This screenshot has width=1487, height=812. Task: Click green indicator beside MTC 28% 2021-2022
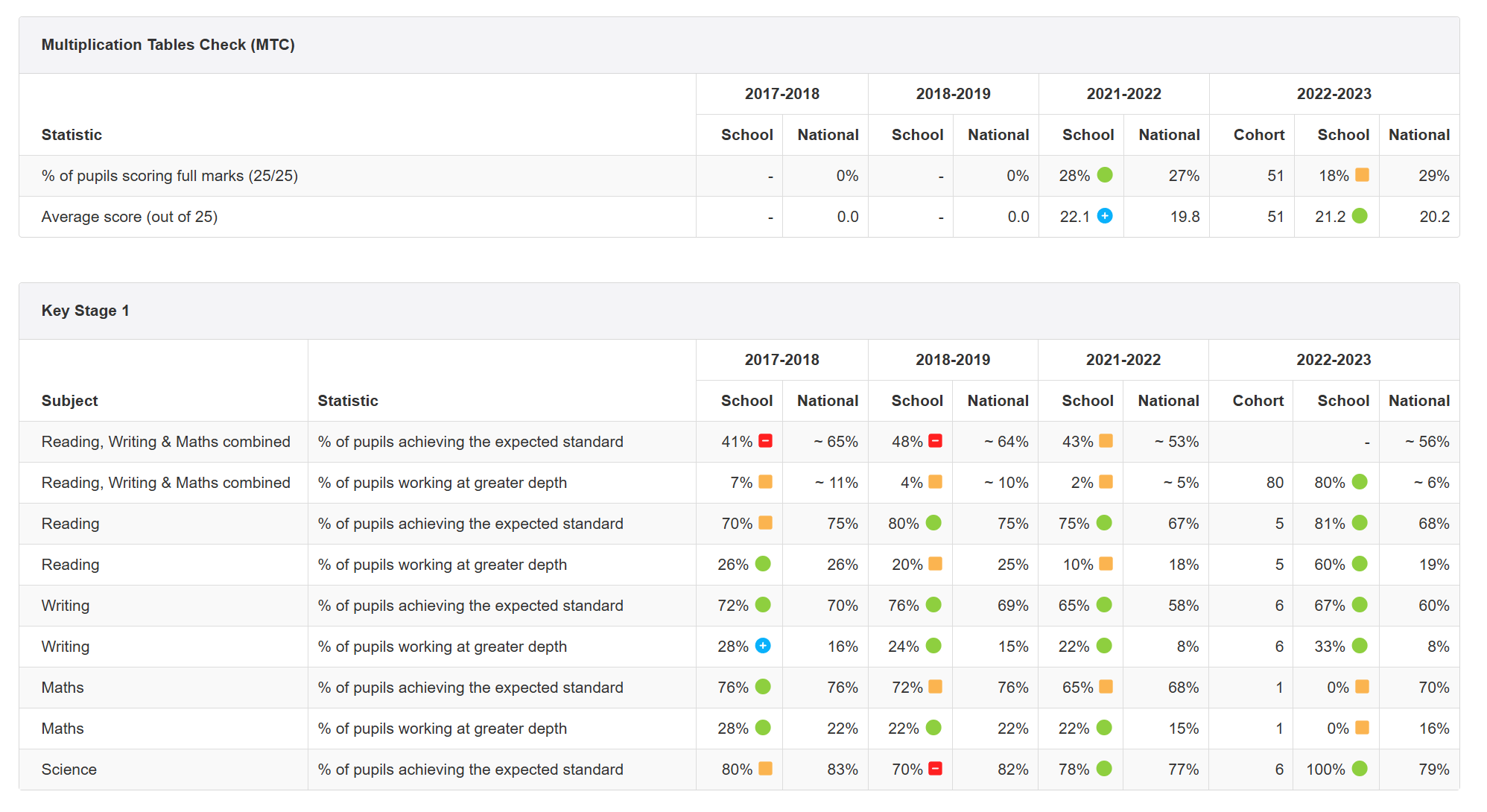[1105, 175]
